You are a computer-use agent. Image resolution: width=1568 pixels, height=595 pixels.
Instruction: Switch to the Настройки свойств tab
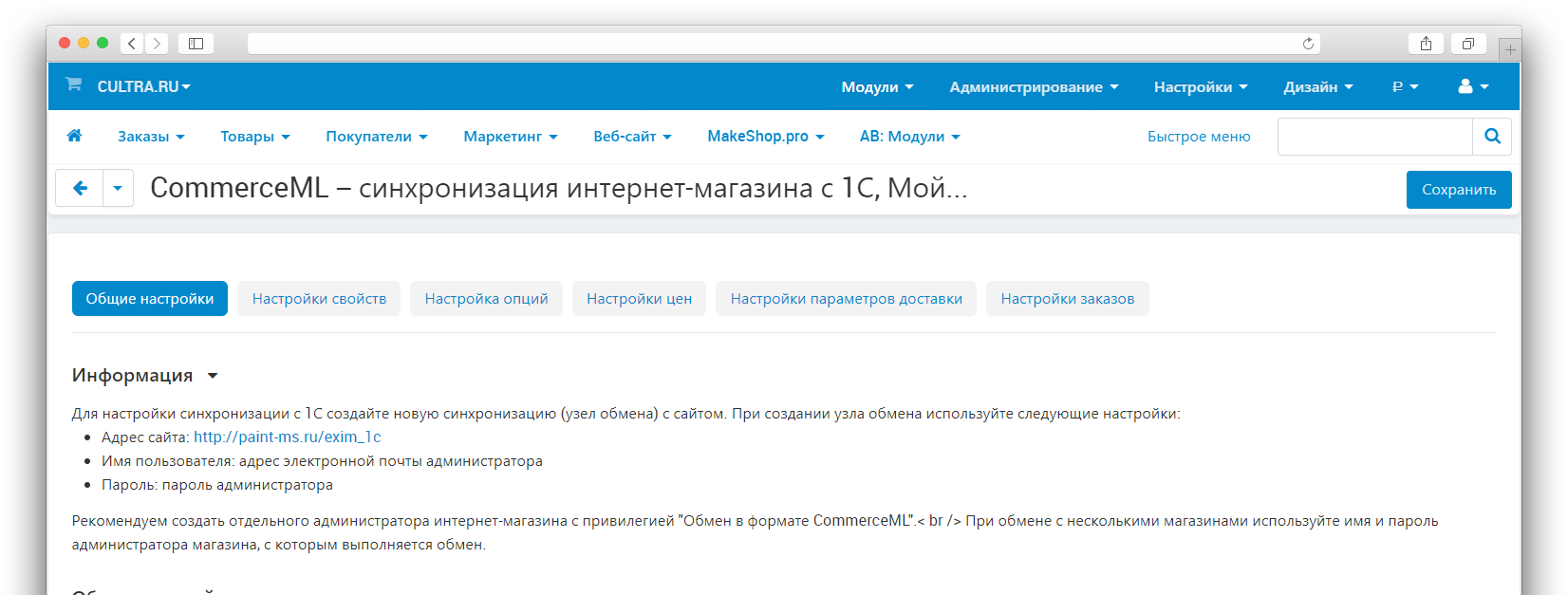(x=319, y=299)
